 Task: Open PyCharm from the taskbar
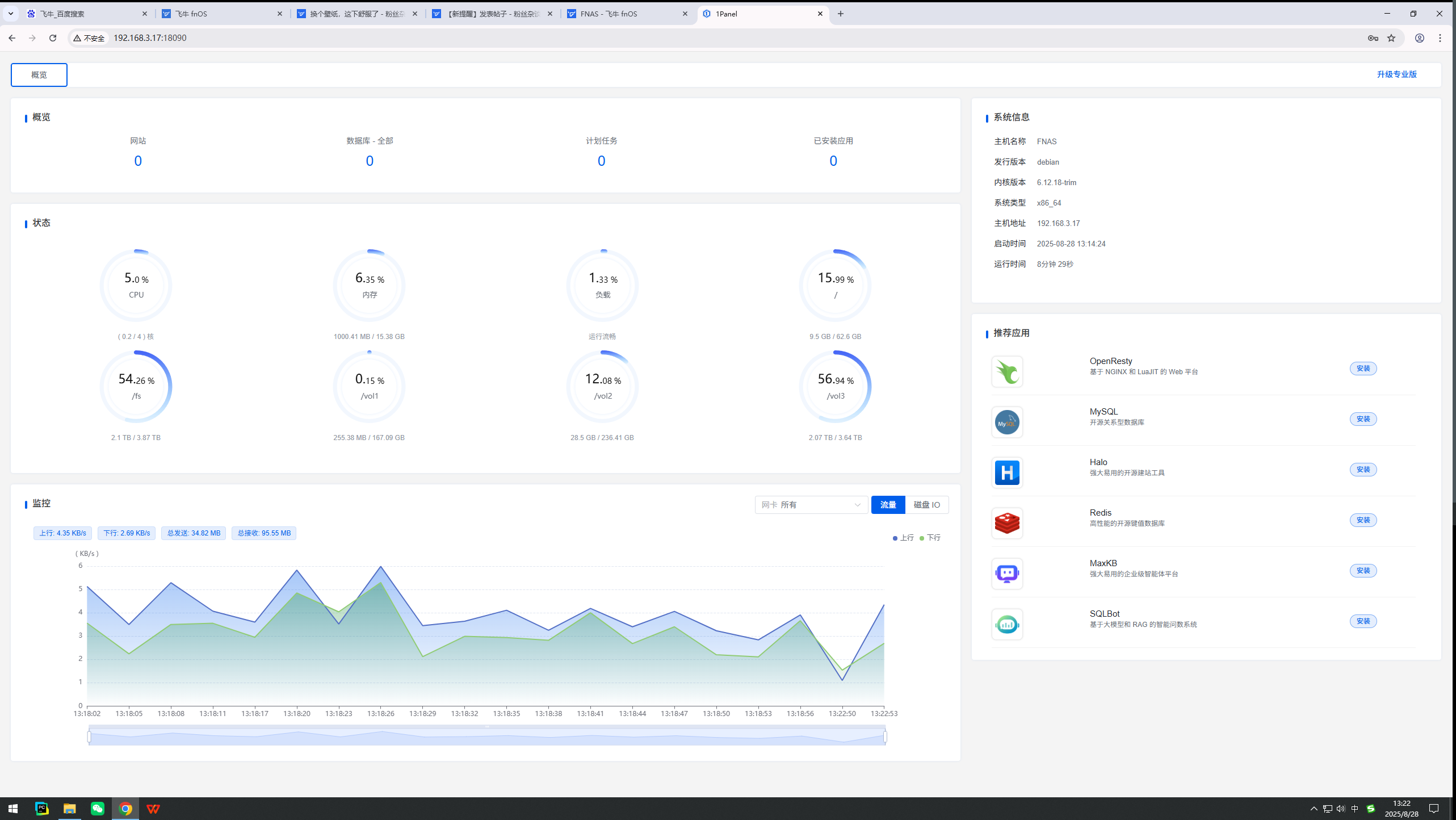[41, 809]
